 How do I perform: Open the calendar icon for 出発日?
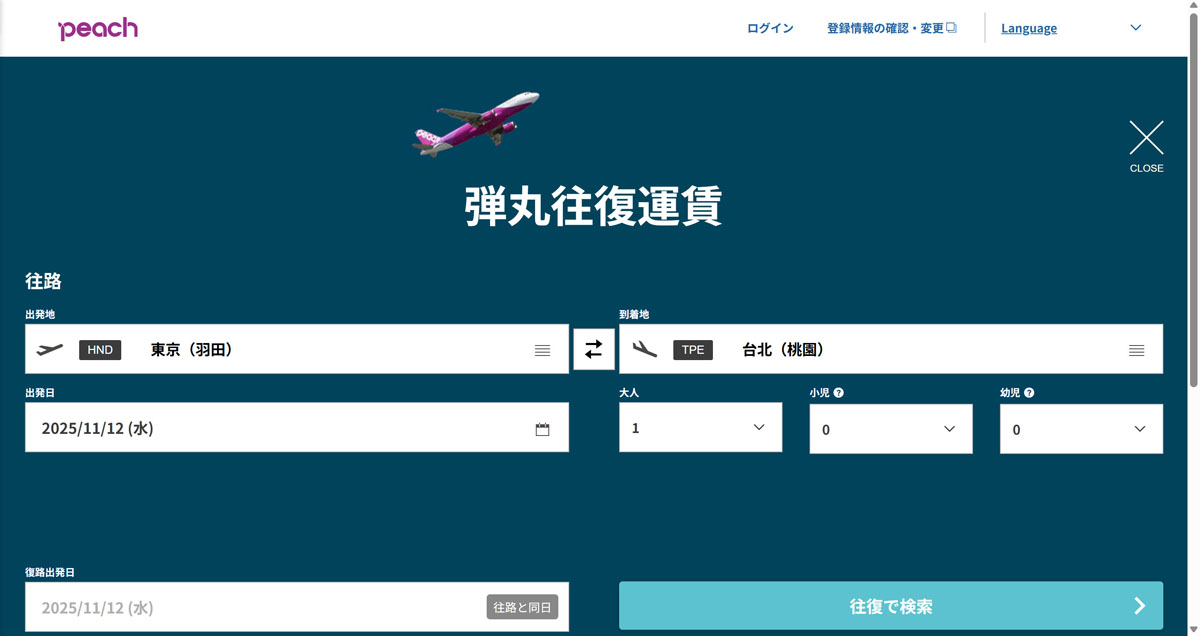542,428
